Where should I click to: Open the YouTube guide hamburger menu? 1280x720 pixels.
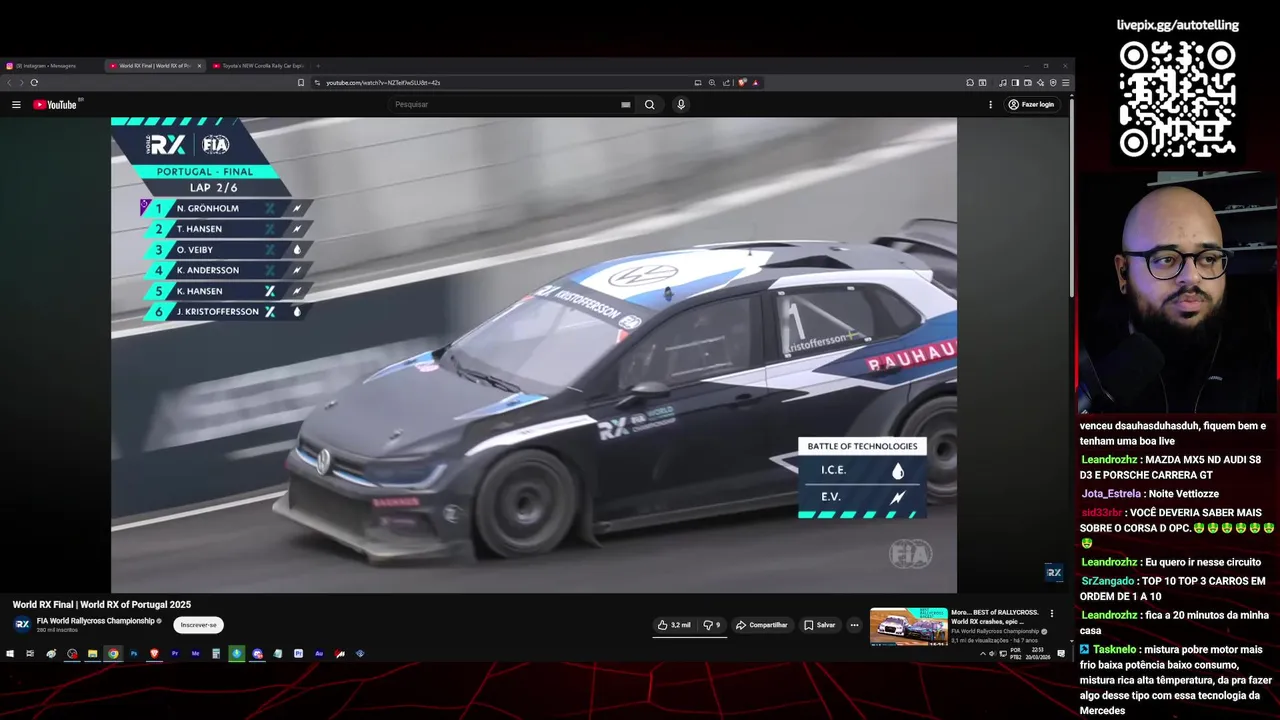[16, 104]
